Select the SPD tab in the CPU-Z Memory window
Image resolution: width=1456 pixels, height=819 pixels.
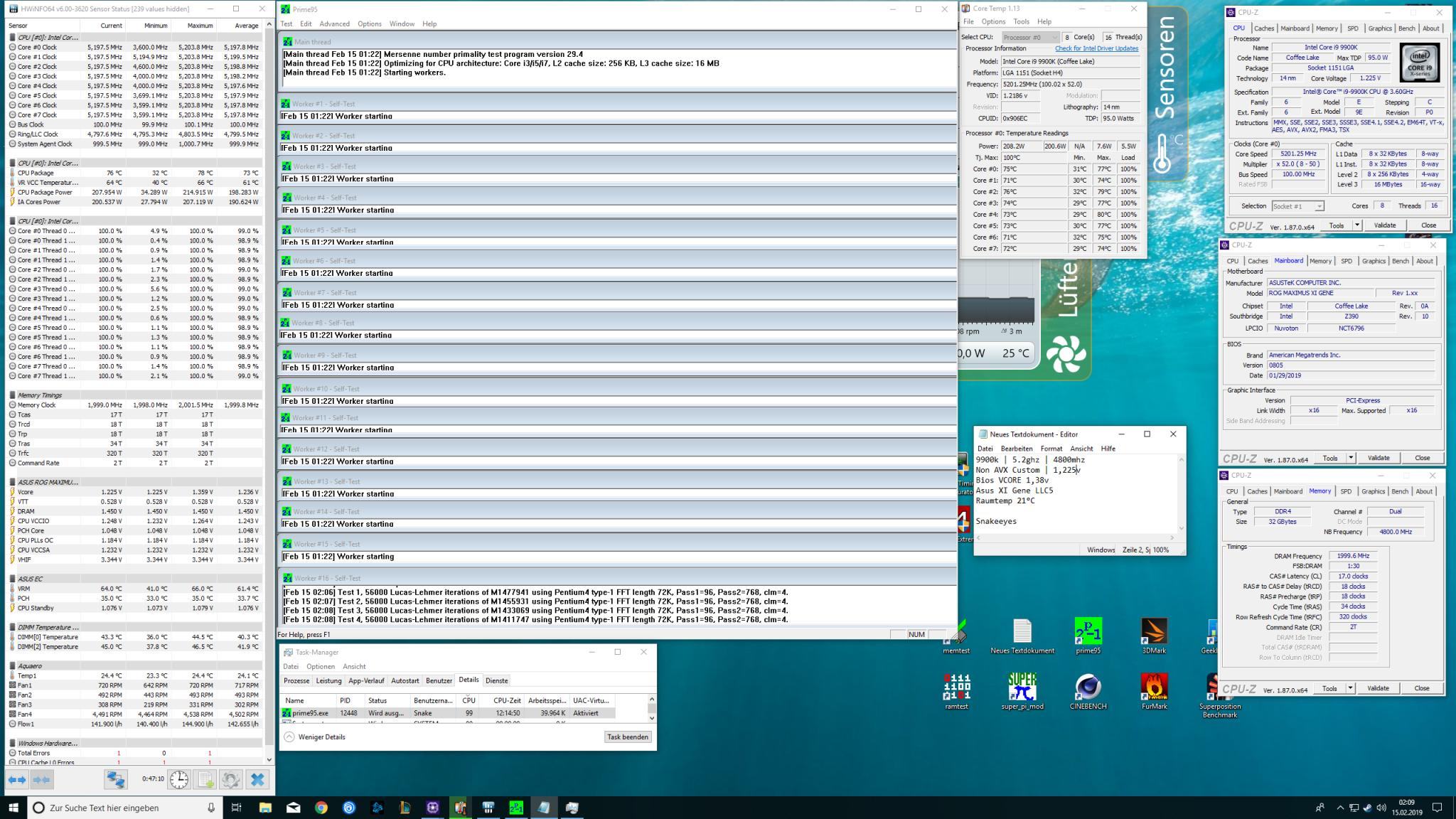pyautogui.click(x=1345, y=491)
